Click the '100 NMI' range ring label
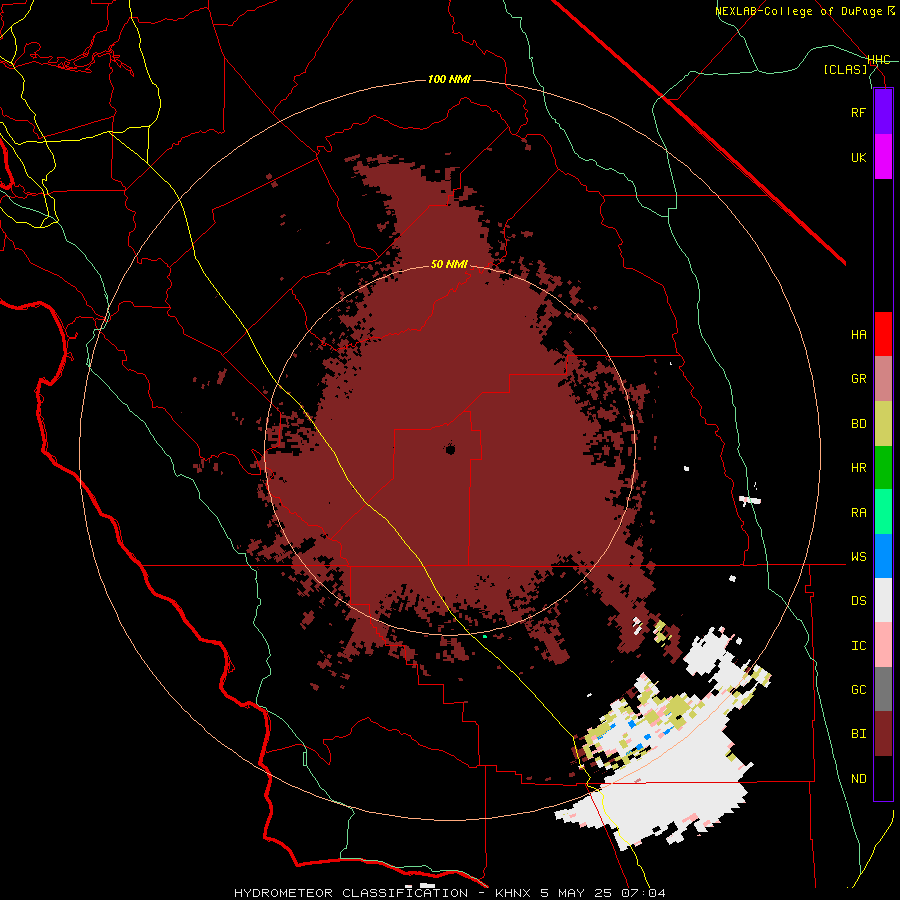Image resolution: width=900 pixels, height=900 pixels. pos(449,79)
